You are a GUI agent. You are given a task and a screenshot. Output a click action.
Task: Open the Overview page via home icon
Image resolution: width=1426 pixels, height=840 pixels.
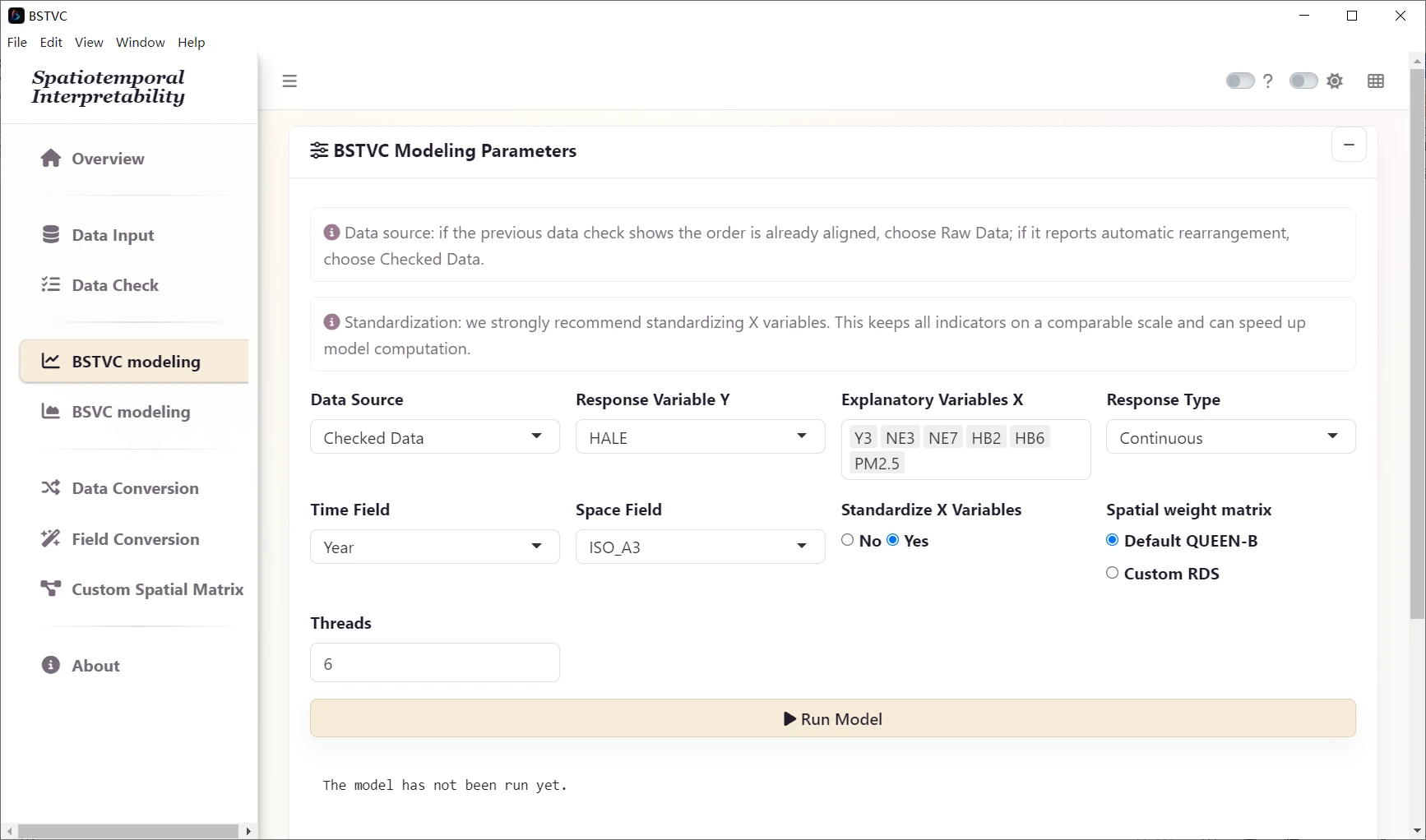51,158
